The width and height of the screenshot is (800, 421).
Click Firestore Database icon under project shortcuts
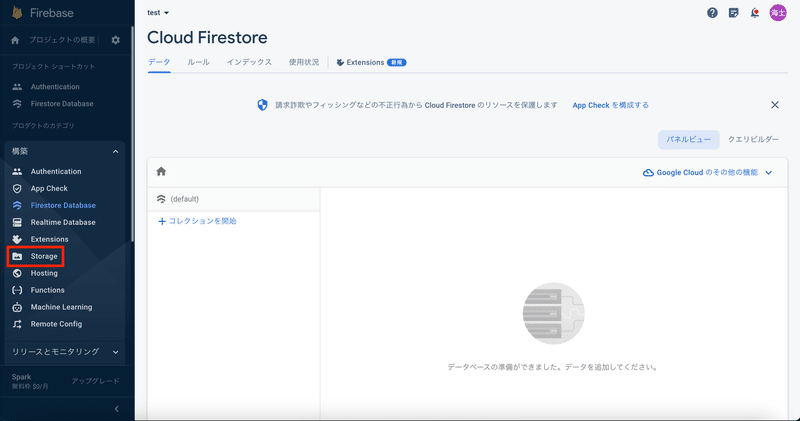[17, 104]
